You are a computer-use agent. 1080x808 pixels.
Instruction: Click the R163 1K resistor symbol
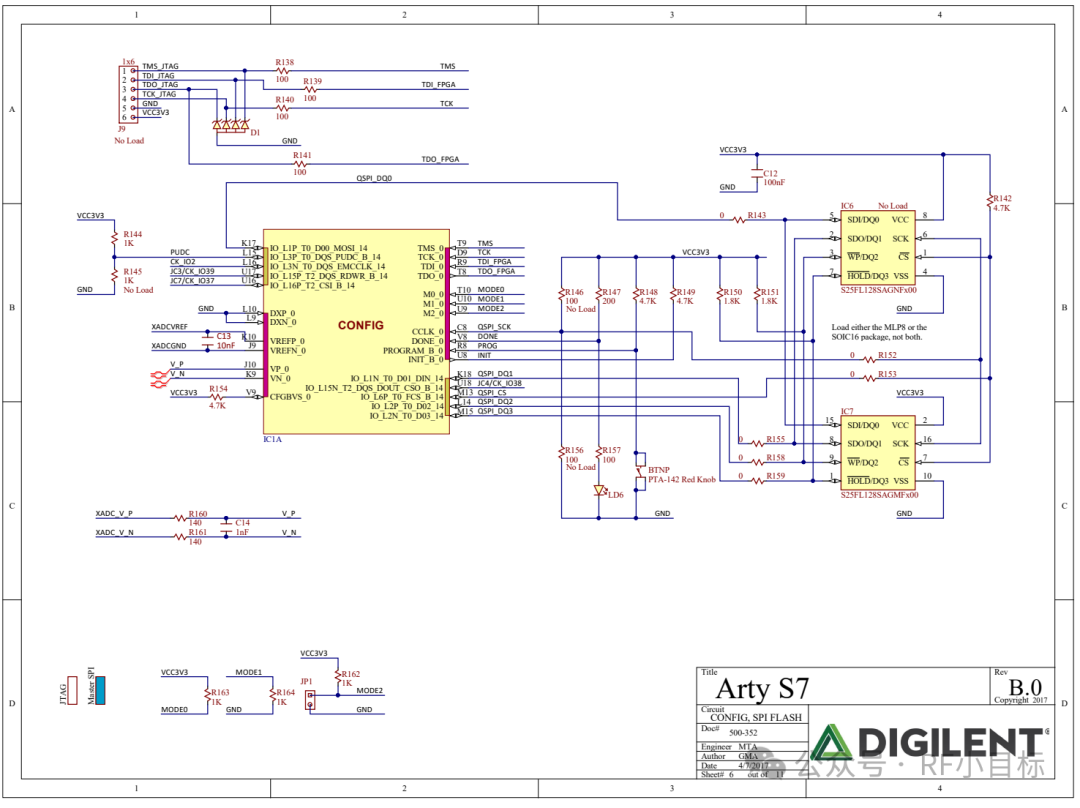tap(207, 696)
